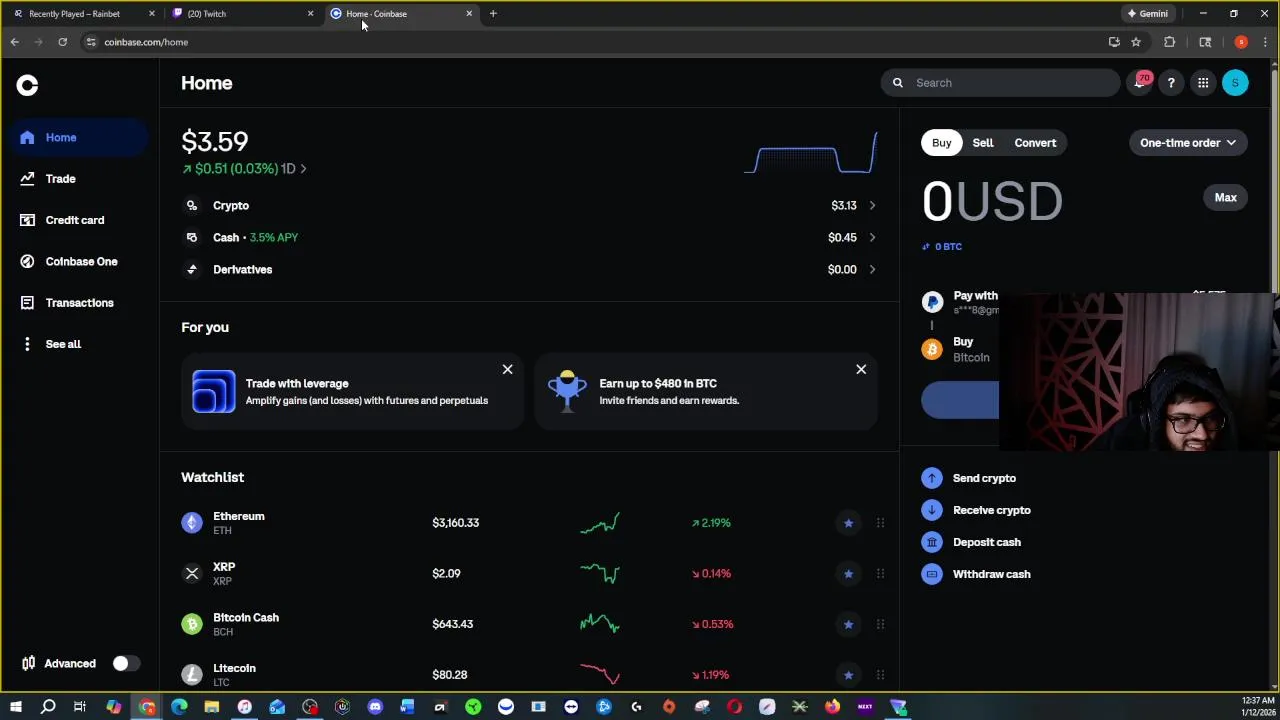Click the portfolio balance chart

[811, 153]
